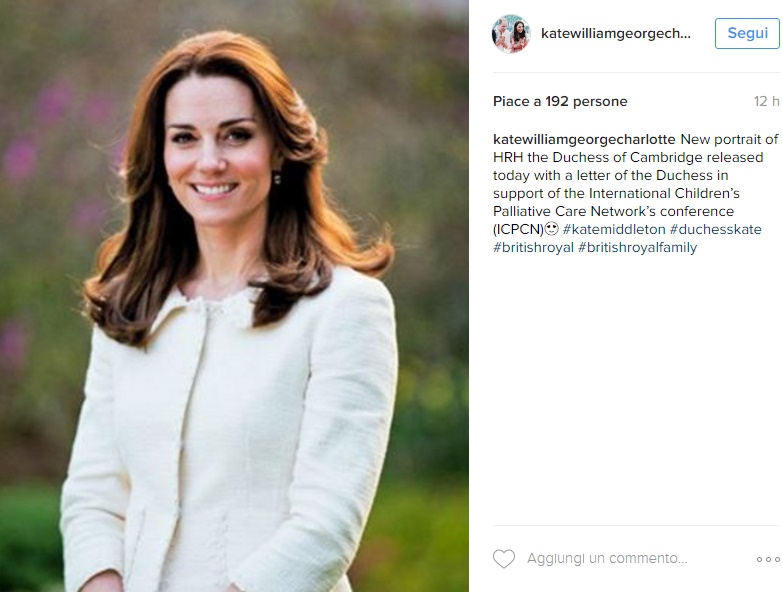View who liked via Piace a 192 persone

[x=560, y=101]
